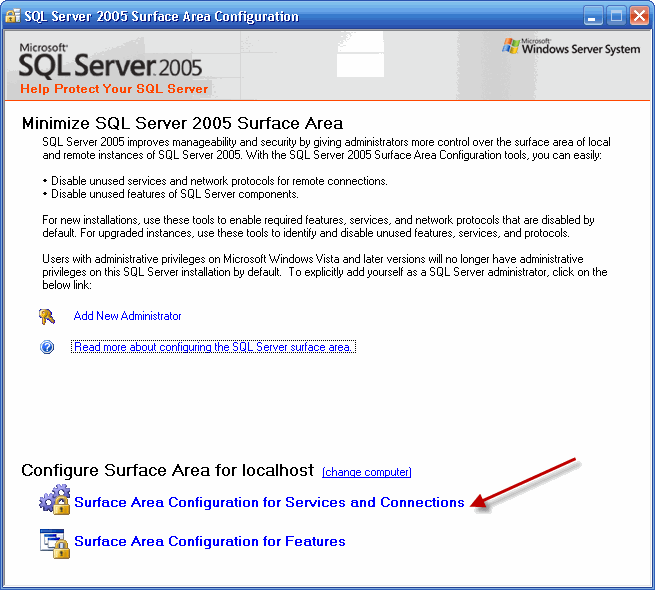Minimize the Surface Area Configuration window
The width and height of the screenshot is (655, 590).
click(593, 16)
